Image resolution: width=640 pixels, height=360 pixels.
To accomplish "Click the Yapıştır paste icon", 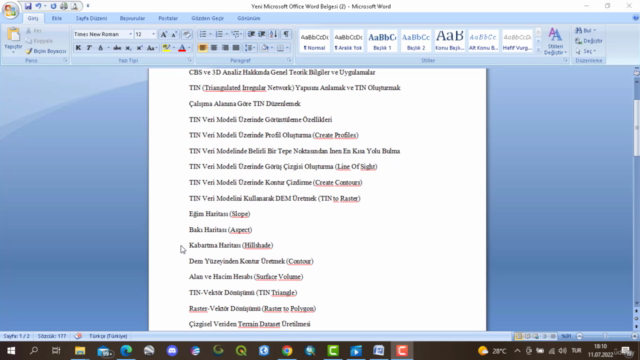I will pos(13,35).
